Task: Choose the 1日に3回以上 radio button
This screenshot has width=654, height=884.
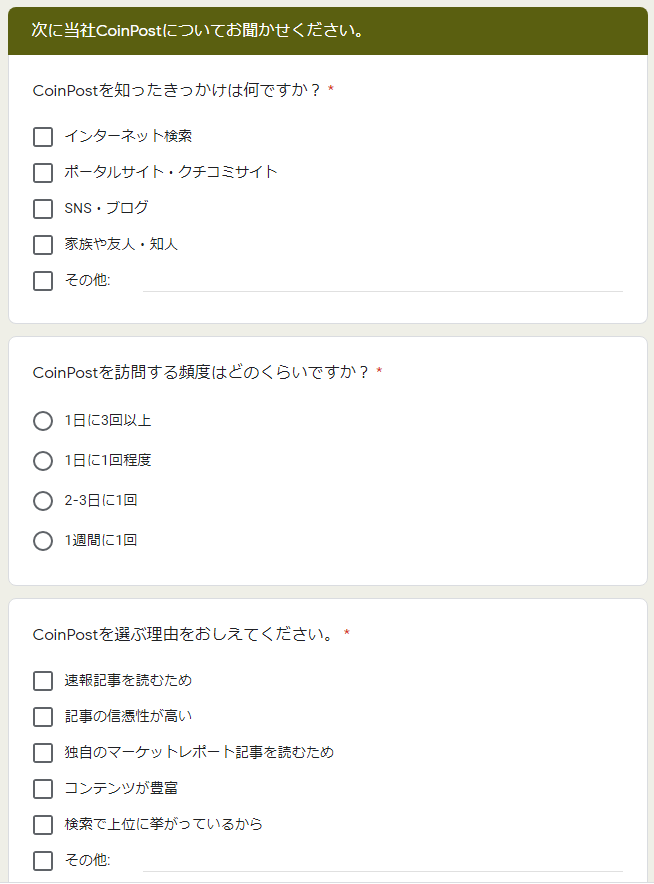Action: tap(43, 421)
